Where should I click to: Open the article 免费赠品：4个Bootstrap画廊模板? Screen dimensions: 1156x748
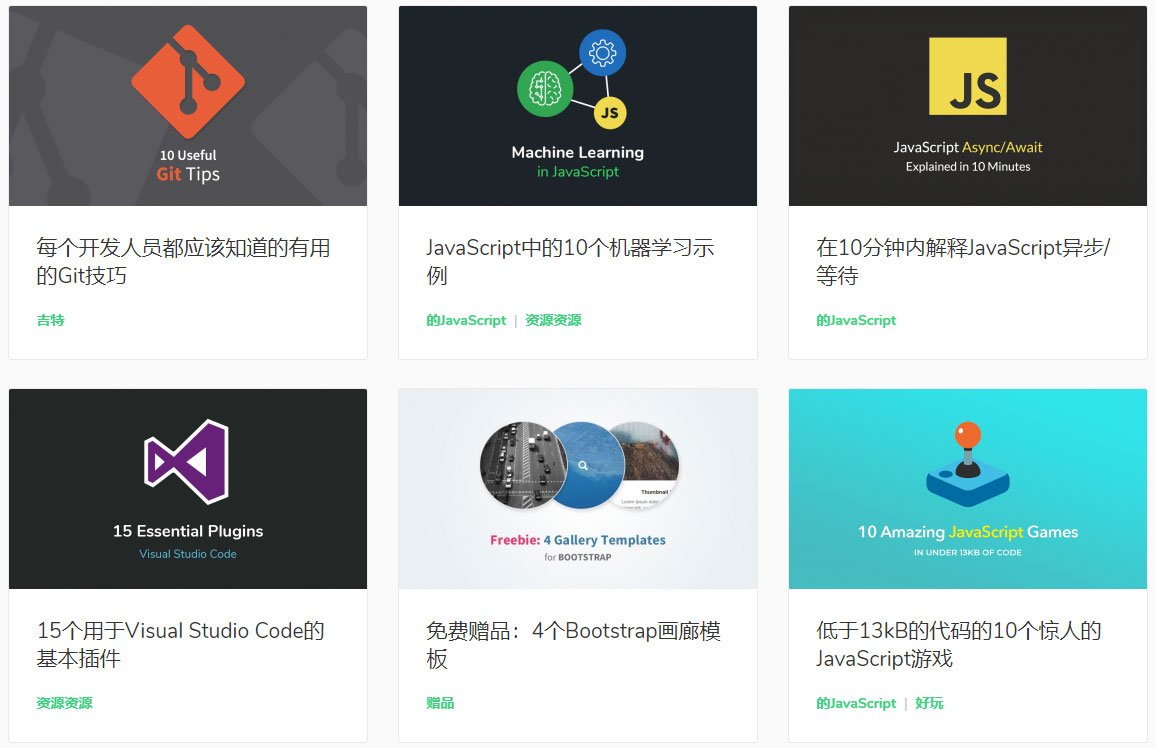coord(573,644)
